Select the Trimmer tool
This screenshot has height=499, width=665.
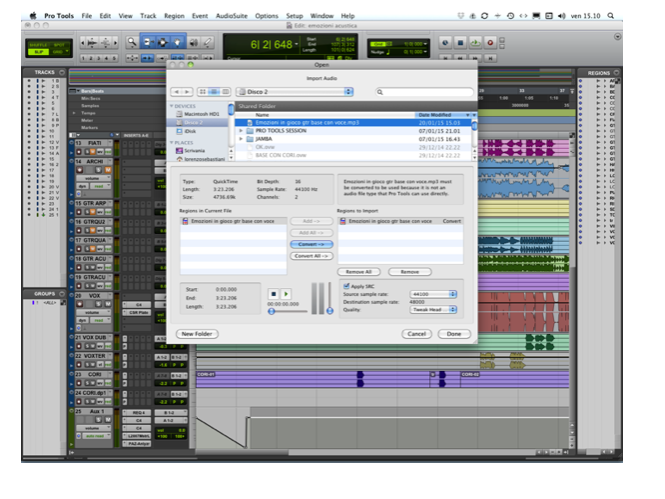coord(148,42)
